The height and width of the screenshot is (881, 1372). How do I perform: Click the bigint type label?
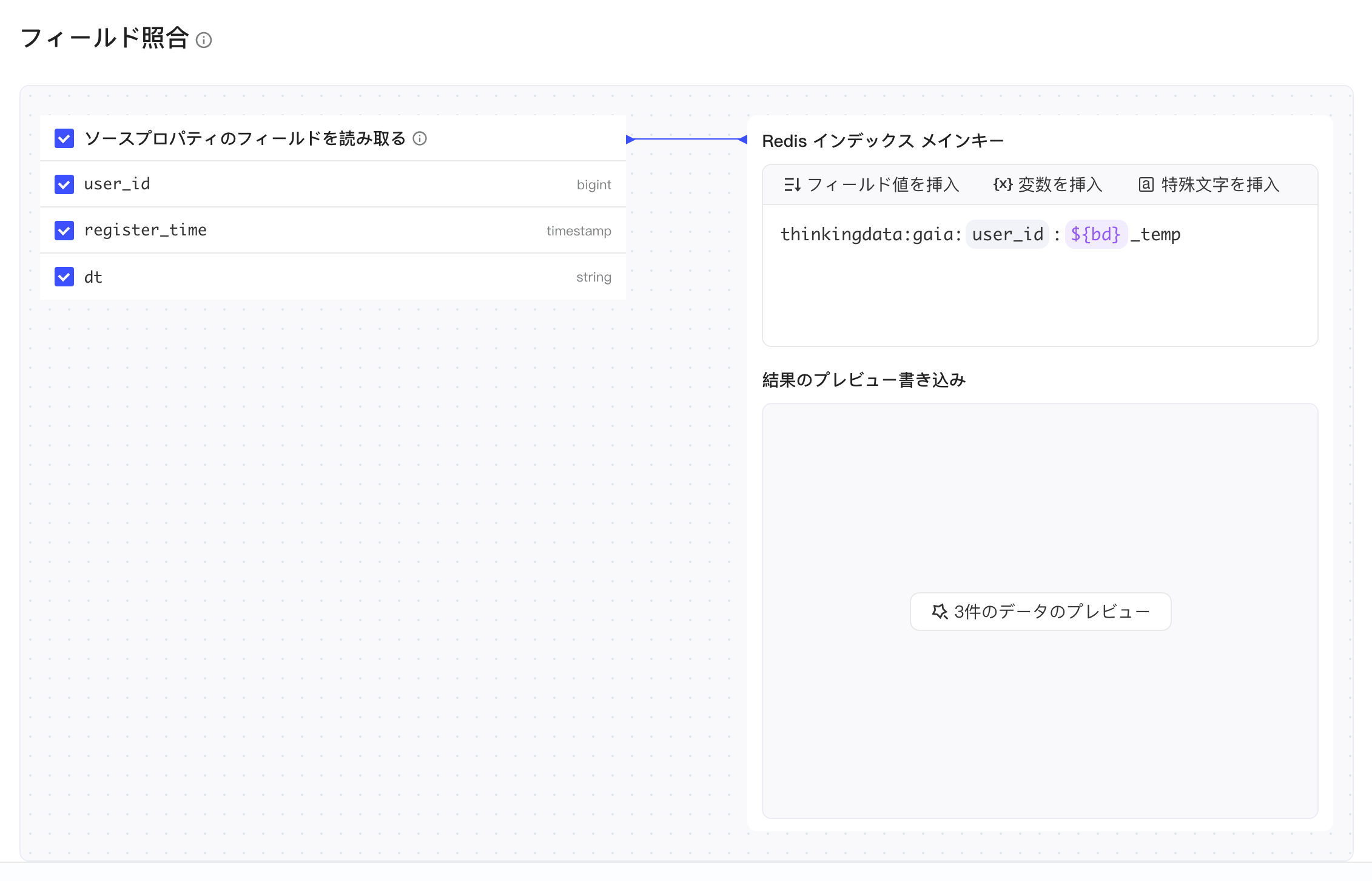pos(594,184)
